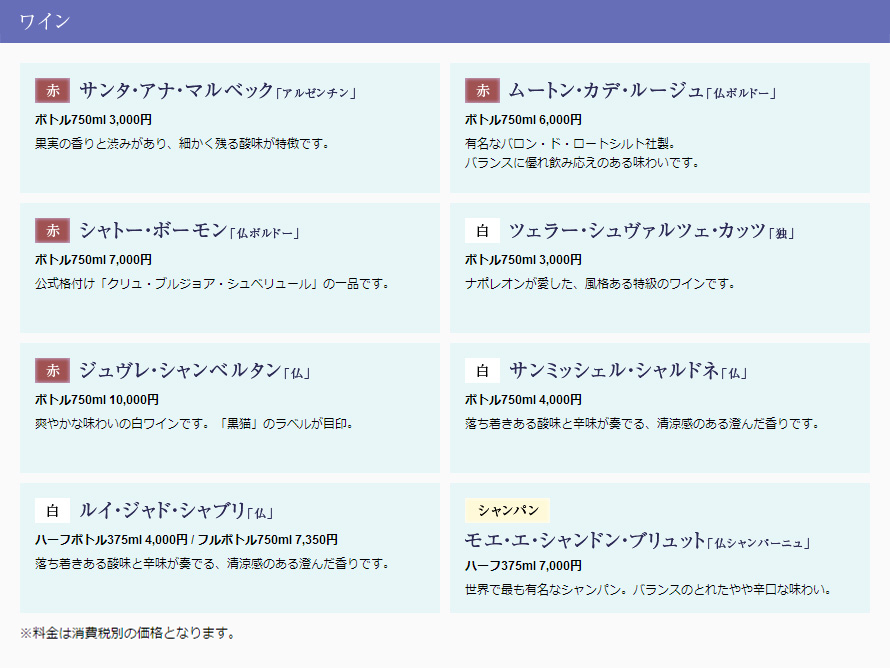Select the サンタ・アナ・マルベック wine title
Viewport: 890px width, 668px height.
176,91
